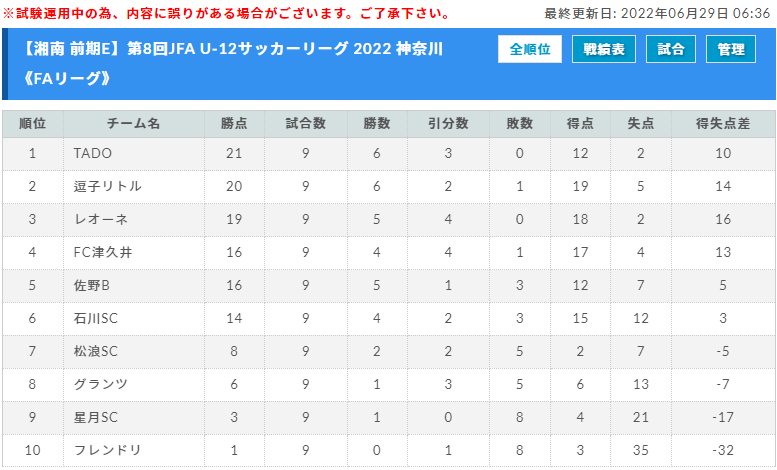Click the 試合数 column header
Image resolution: width=777 pixels, height=470 pixels.
tap(306, 123)
